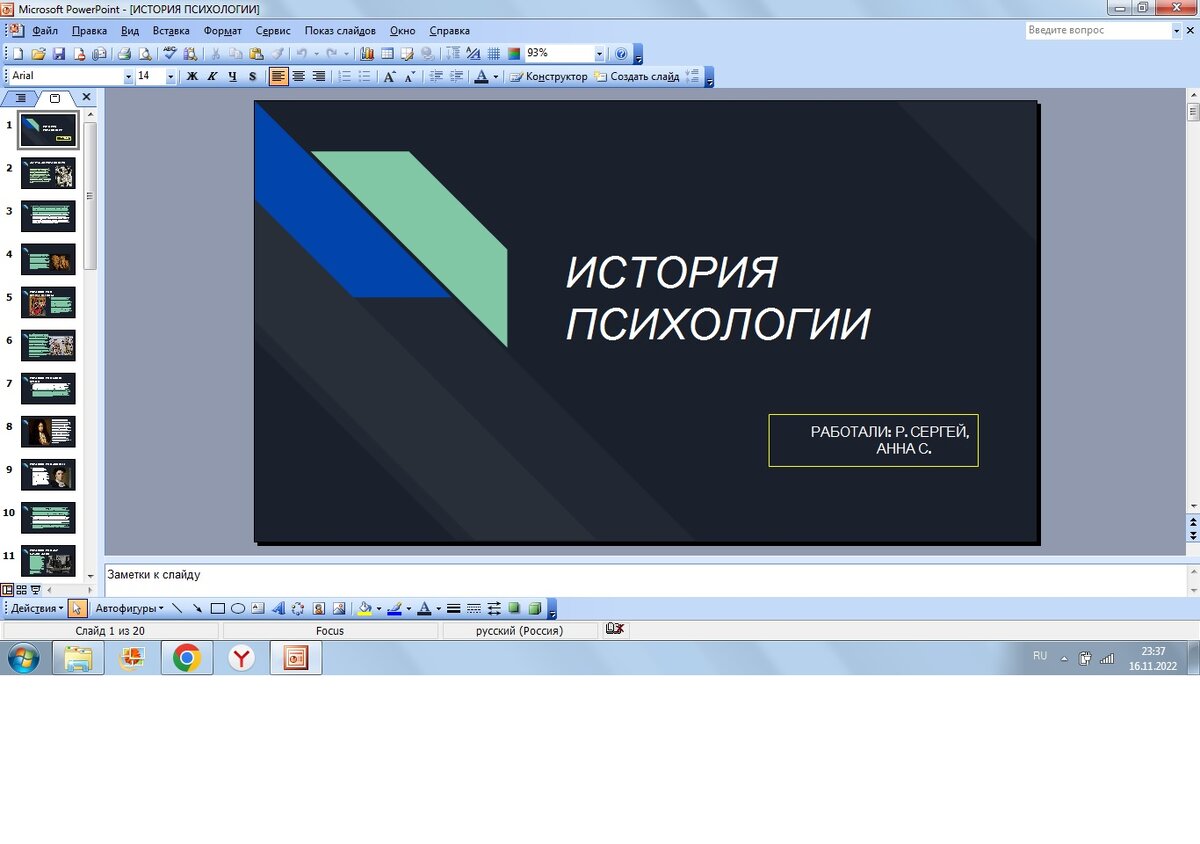
Task: Insert picture from file icon
Action: pyautogui.click(x=339, y=608)
